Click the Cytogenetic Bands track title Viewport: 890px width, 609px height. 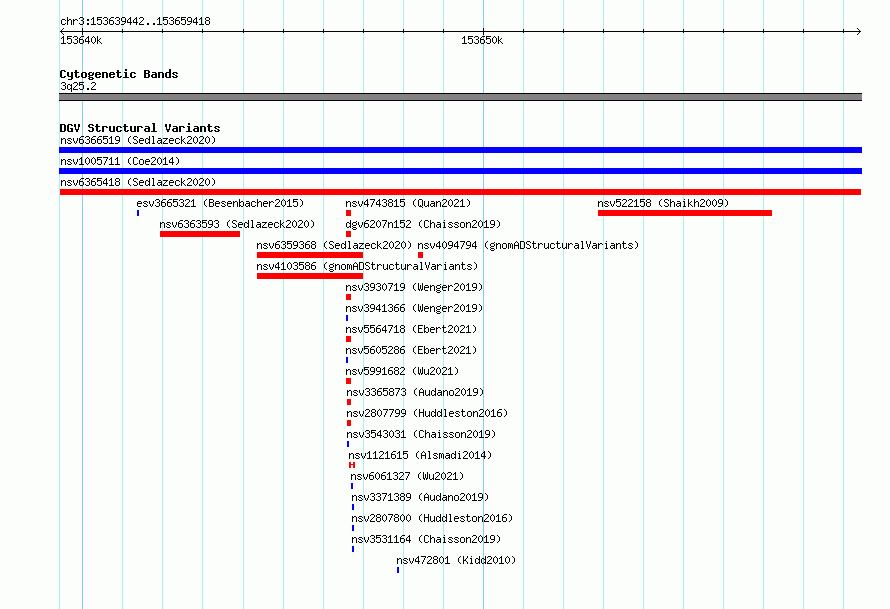point(119,74)
